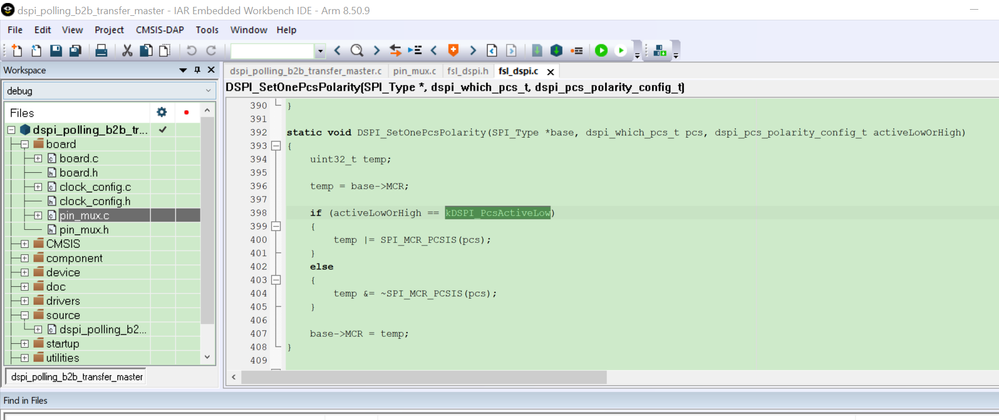Navigate forward in edit history

coord(510,50)
